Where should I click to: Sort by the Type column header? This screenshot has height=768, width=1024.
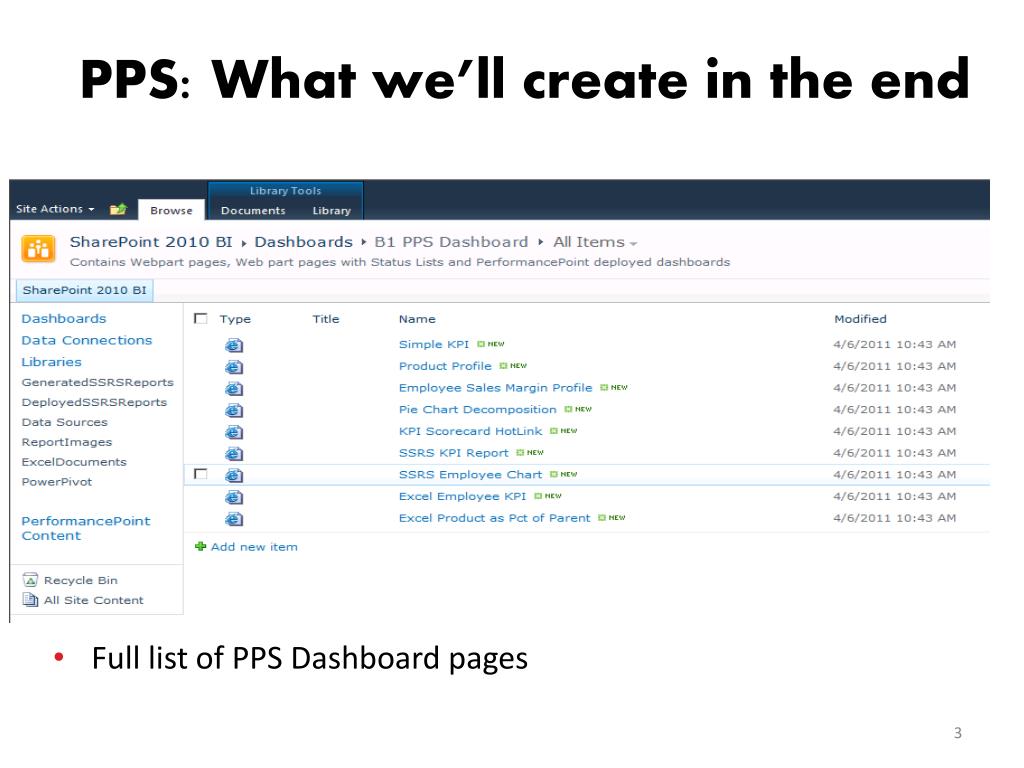(235, 319)
